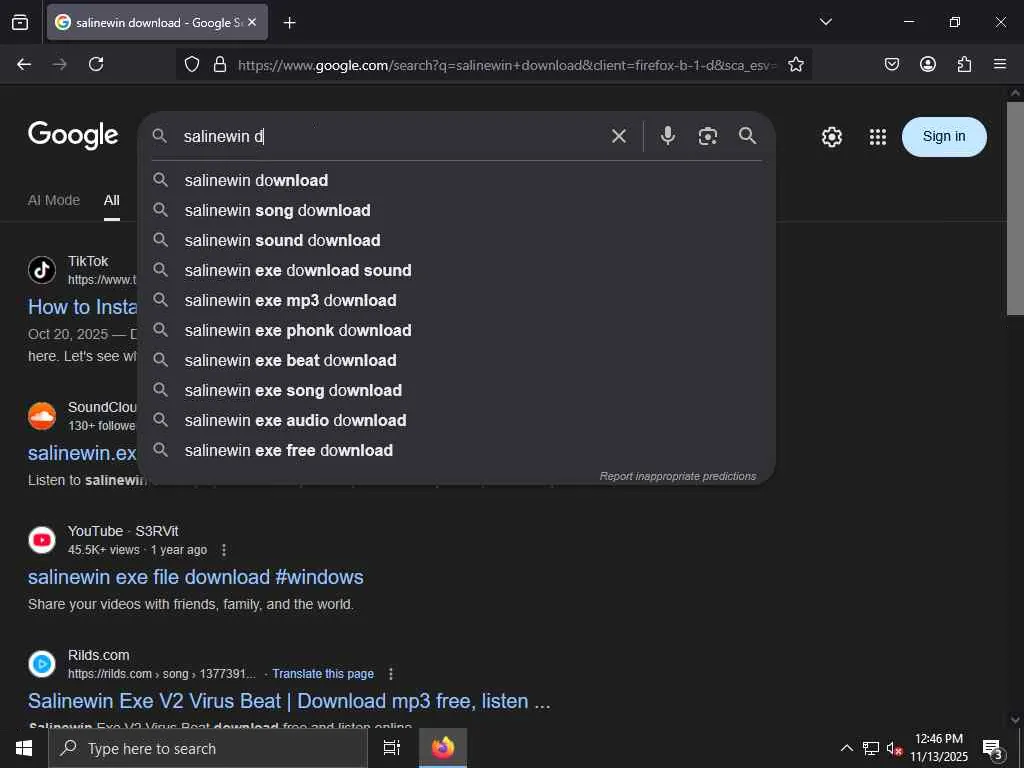The width and height of the screenshot is (1024, 768).
Task: Click Report inappropriate predictions link
Action: [678, 476]
